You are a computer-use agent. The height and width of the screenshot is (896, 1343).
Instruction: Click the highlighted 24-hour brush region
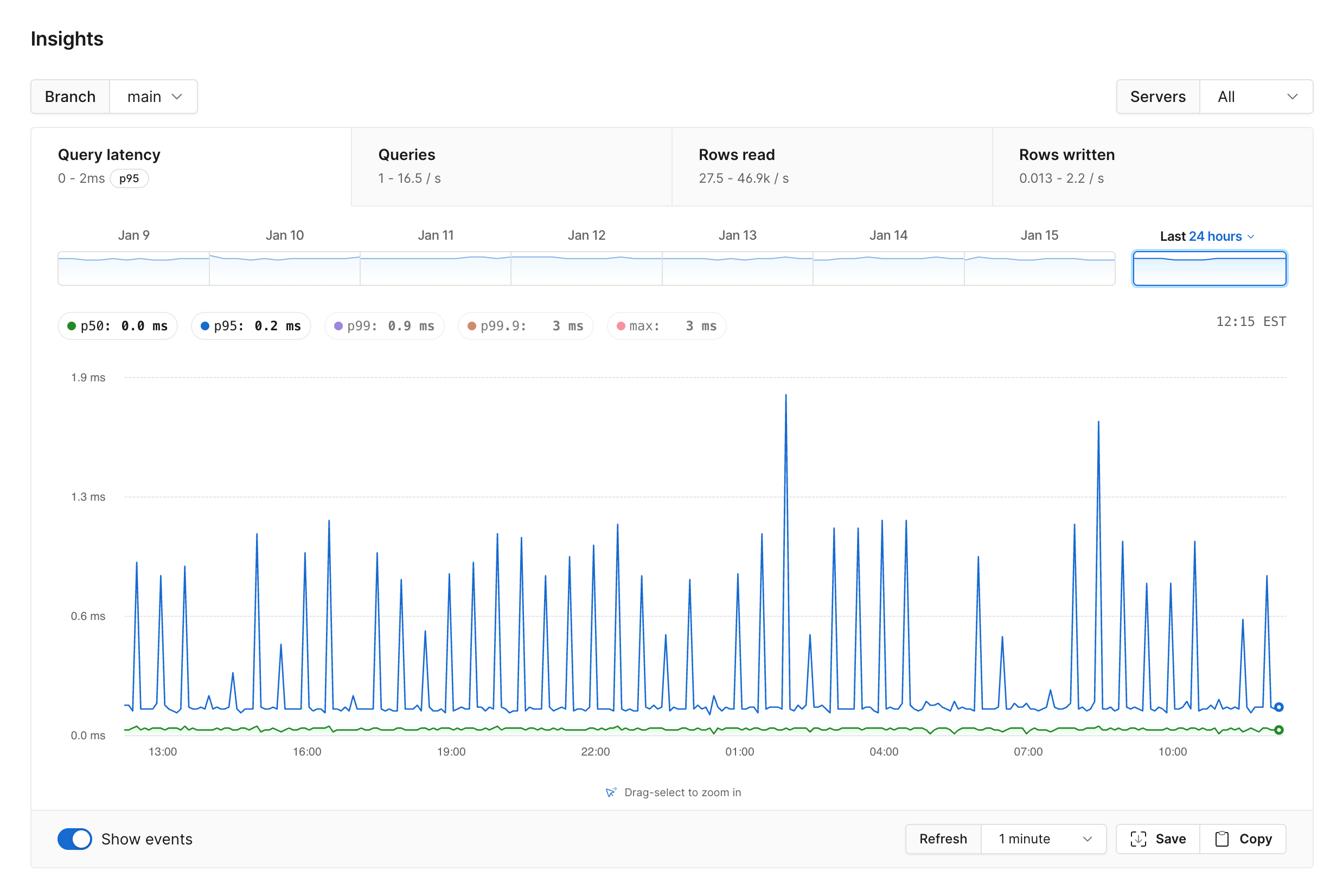tap(1208, 268)
